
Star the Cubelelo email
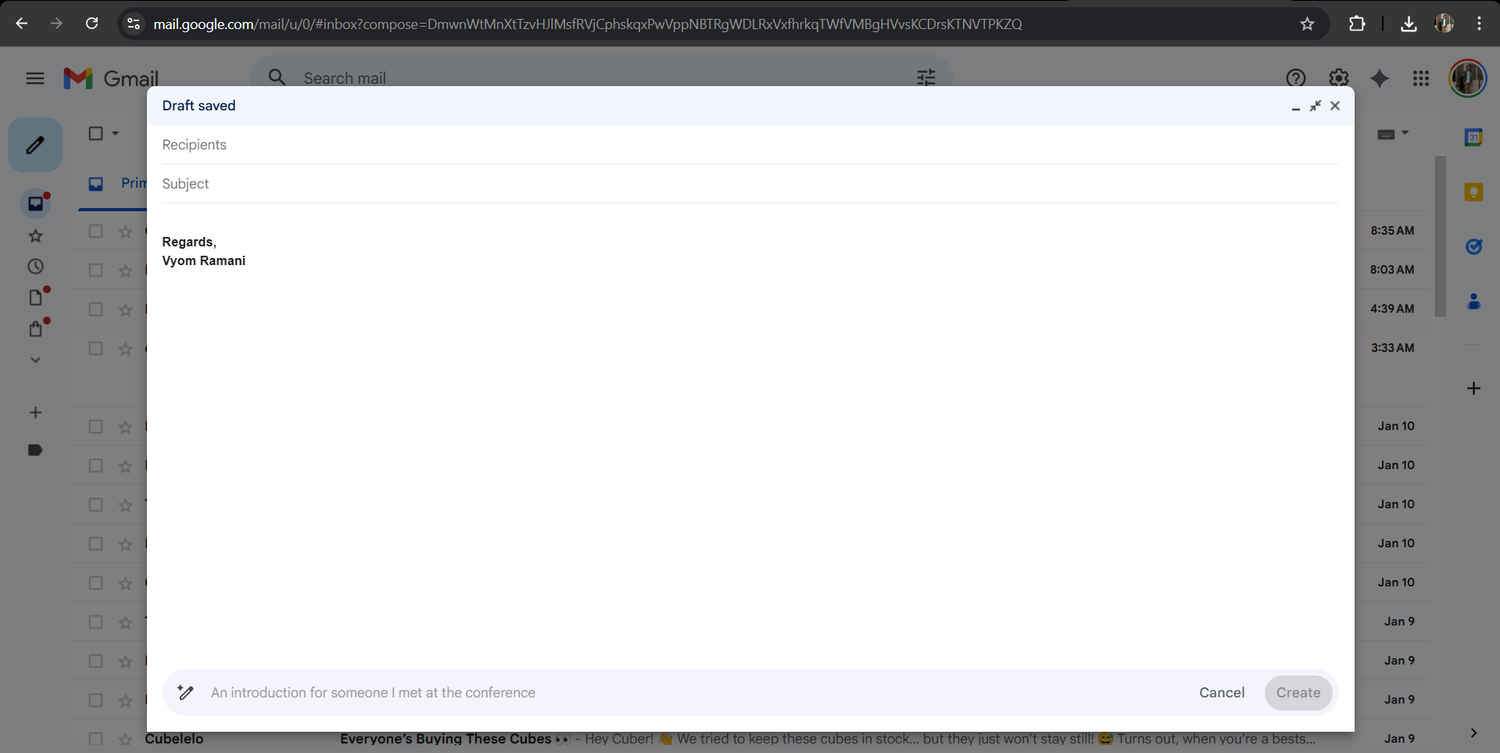point(125,739)
